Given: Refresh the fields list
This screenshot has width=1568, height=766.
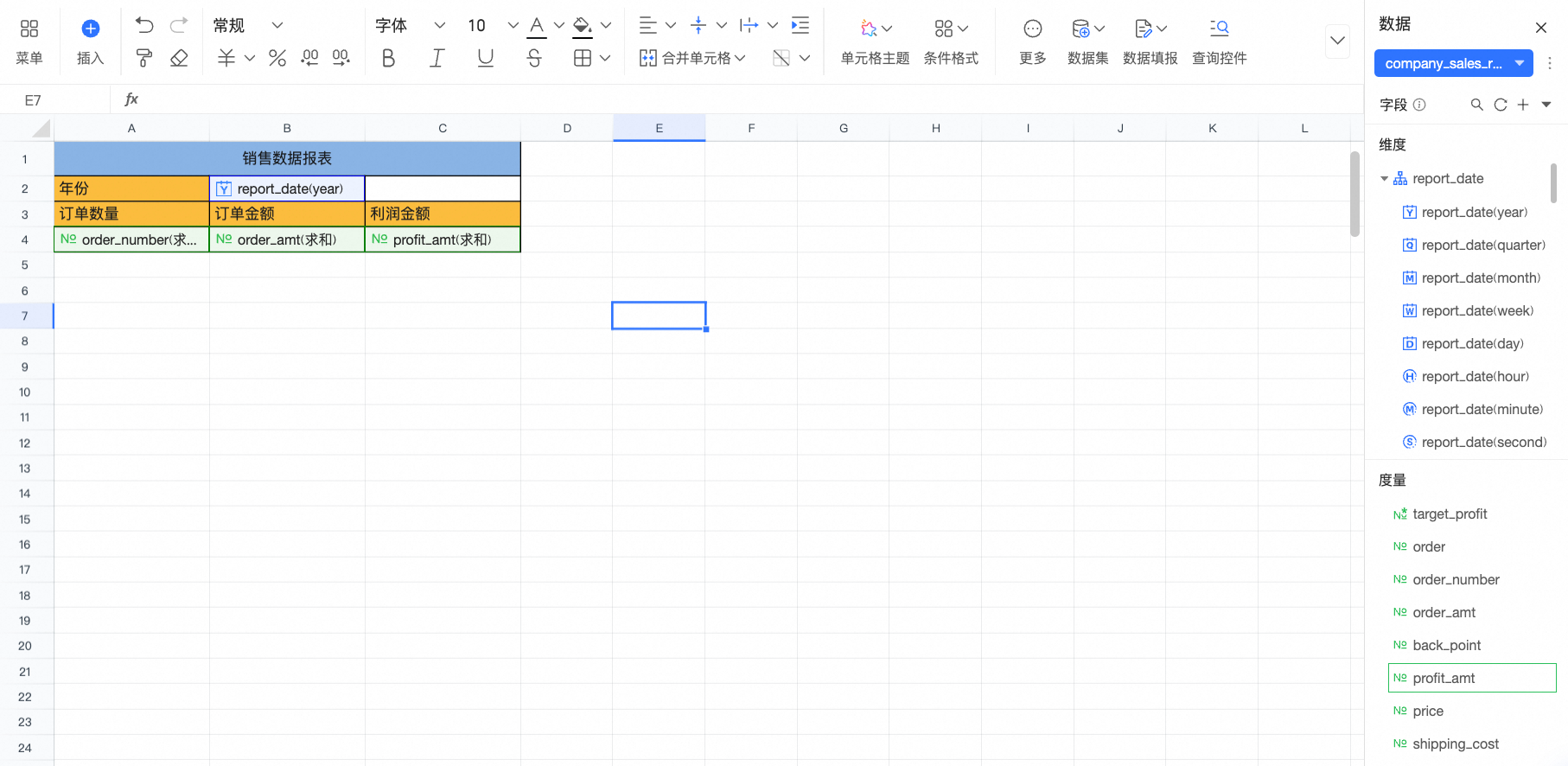Looking at the screenshot, I should click(x=1501, y=105).
